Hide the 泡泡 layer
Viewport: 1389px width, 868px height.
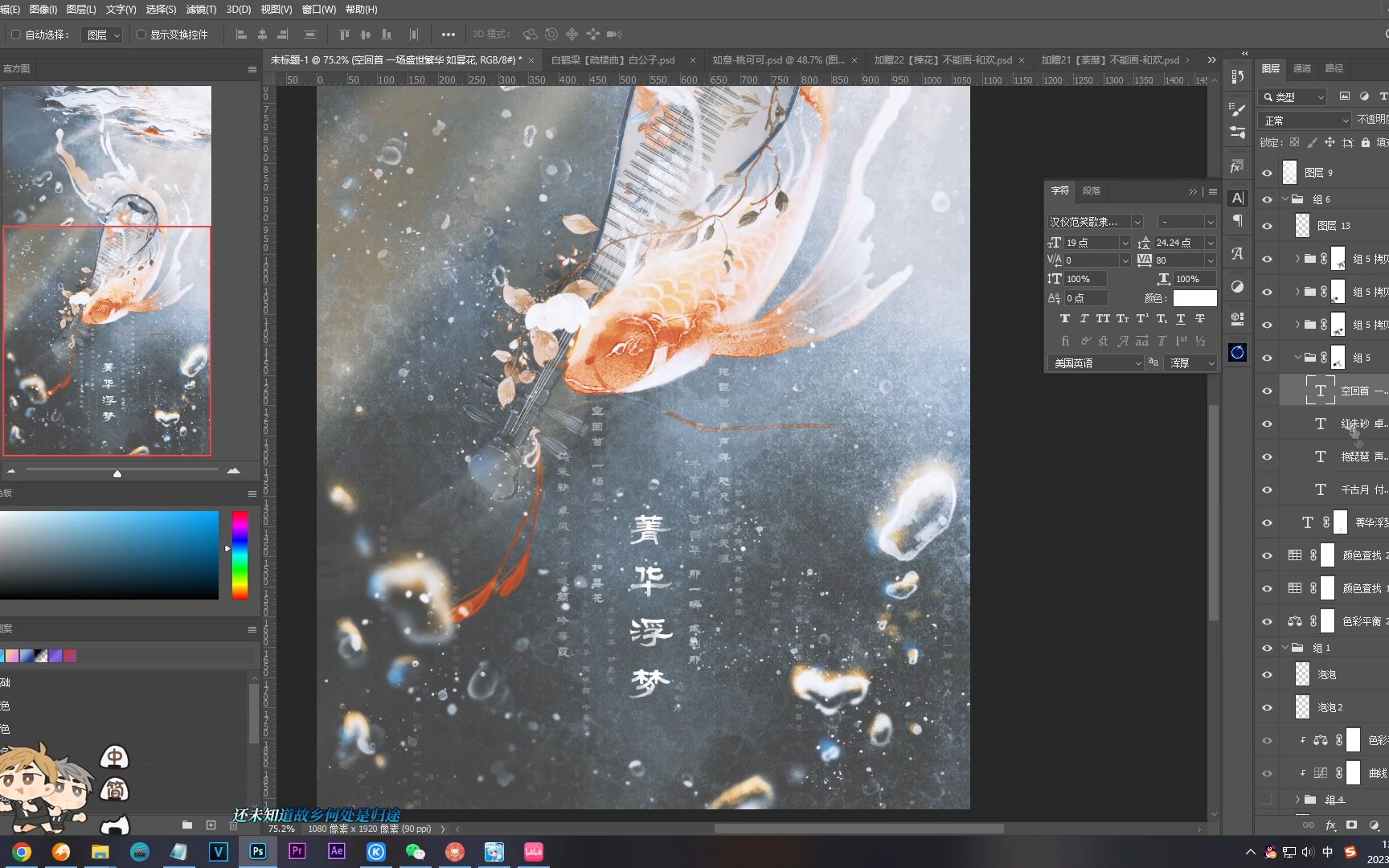point(1268,674)
